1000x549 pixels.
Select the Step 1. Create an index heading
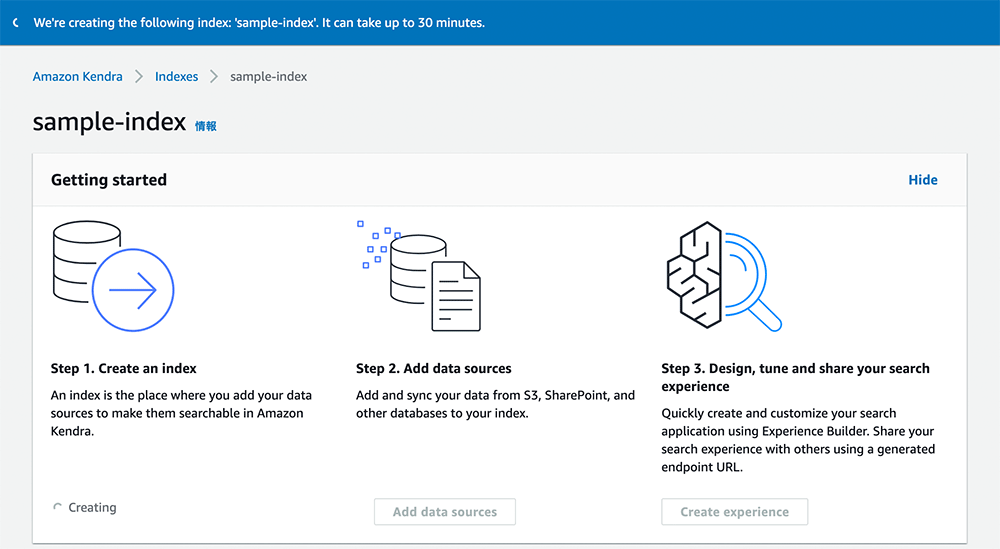(x=124, y=369)
